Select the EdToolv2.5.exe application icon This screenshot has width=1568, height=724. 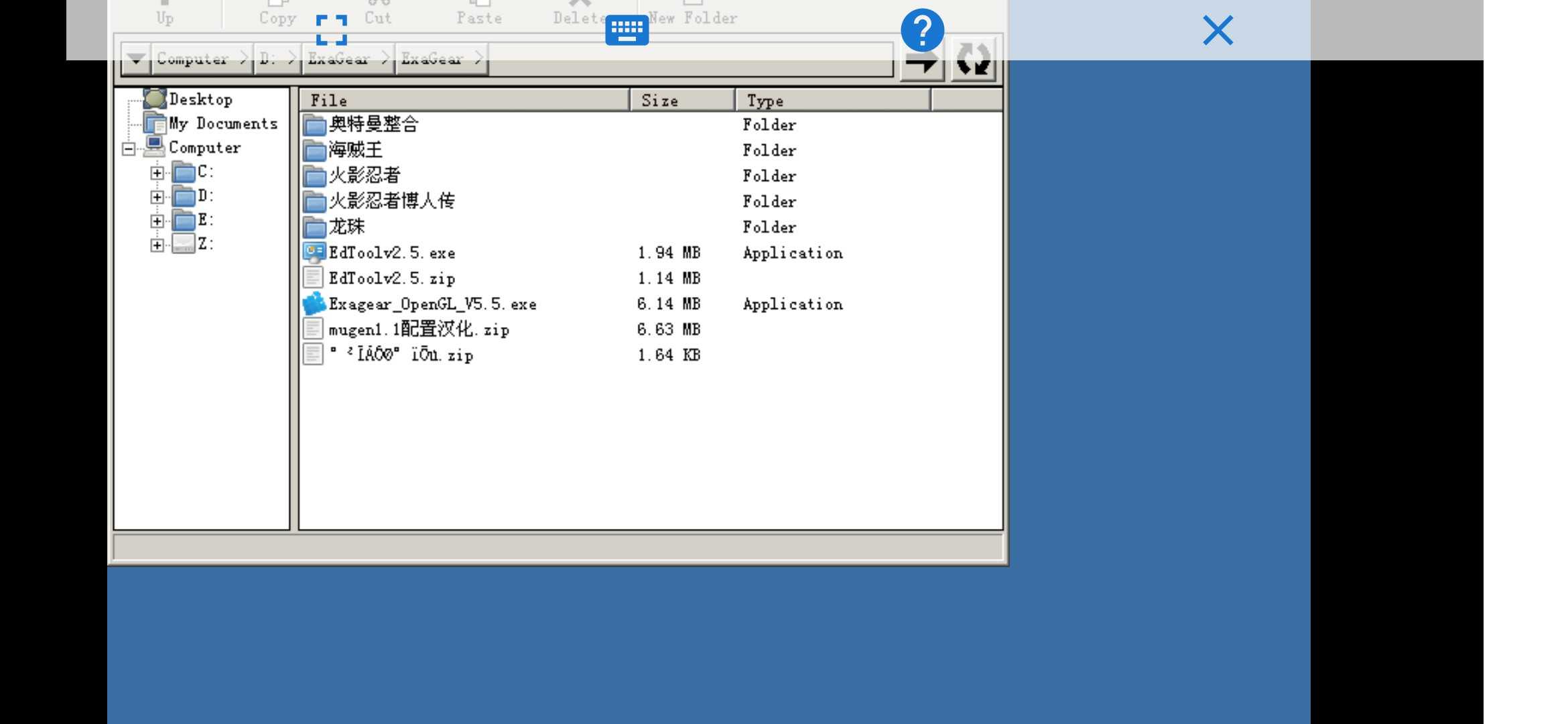[x=314, y=253]
